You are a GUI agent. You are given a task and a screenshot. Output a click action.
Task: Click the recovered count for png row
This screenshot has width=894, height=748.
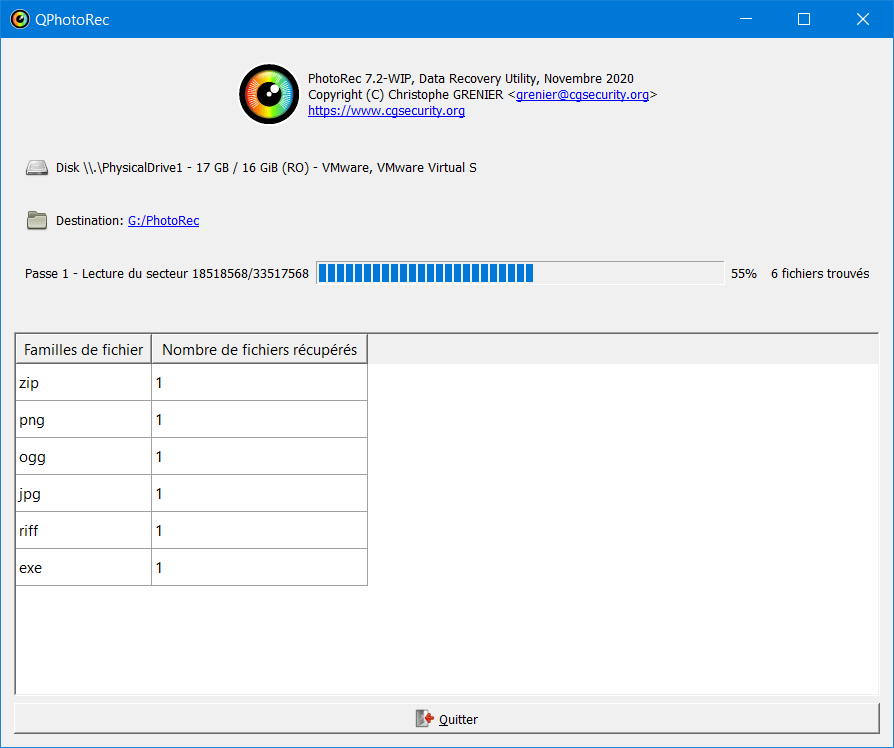coord(259,419)
